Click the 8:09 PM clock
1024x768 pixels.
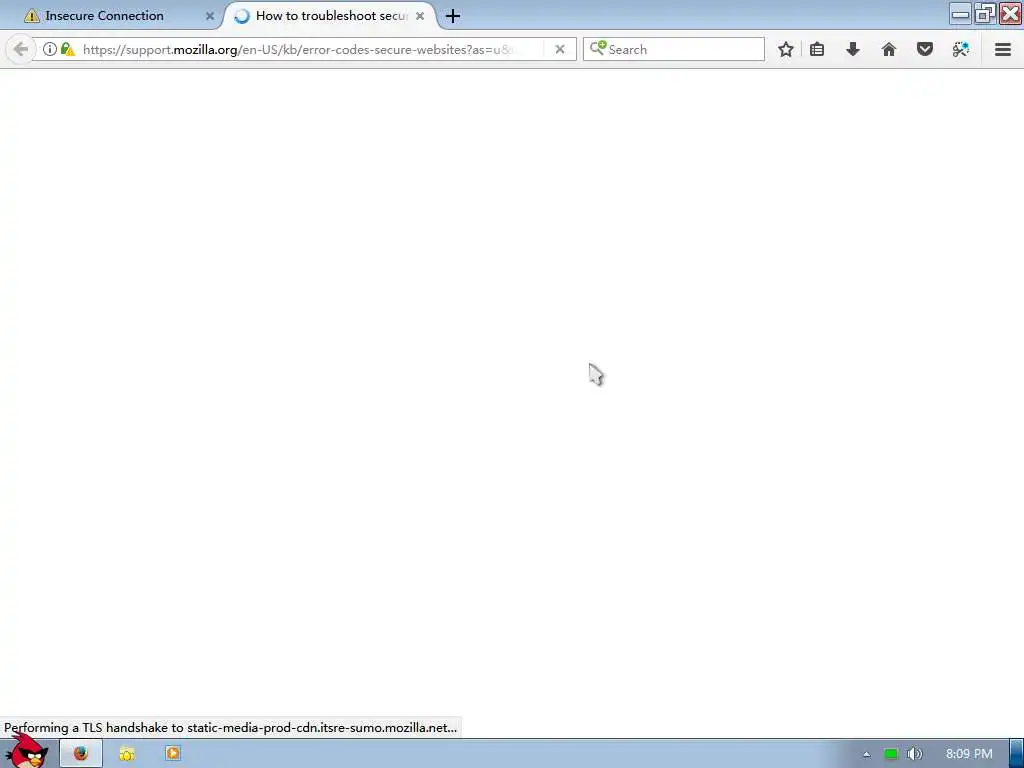coord(969,754)
